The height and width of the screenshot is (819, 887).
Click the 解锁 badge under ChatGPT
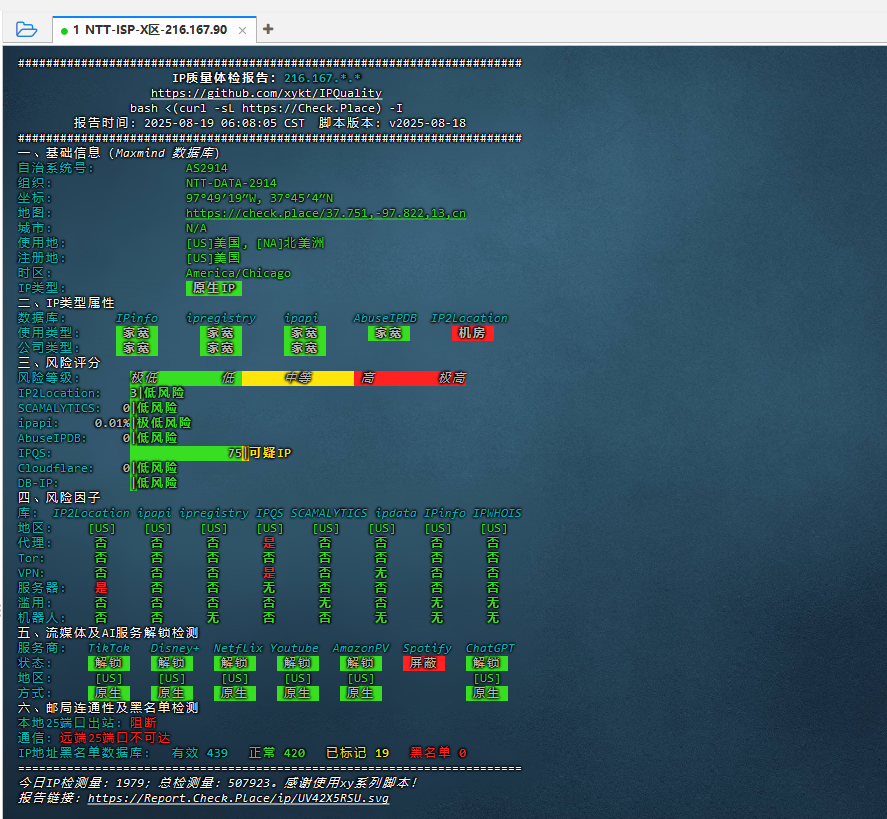486,663
